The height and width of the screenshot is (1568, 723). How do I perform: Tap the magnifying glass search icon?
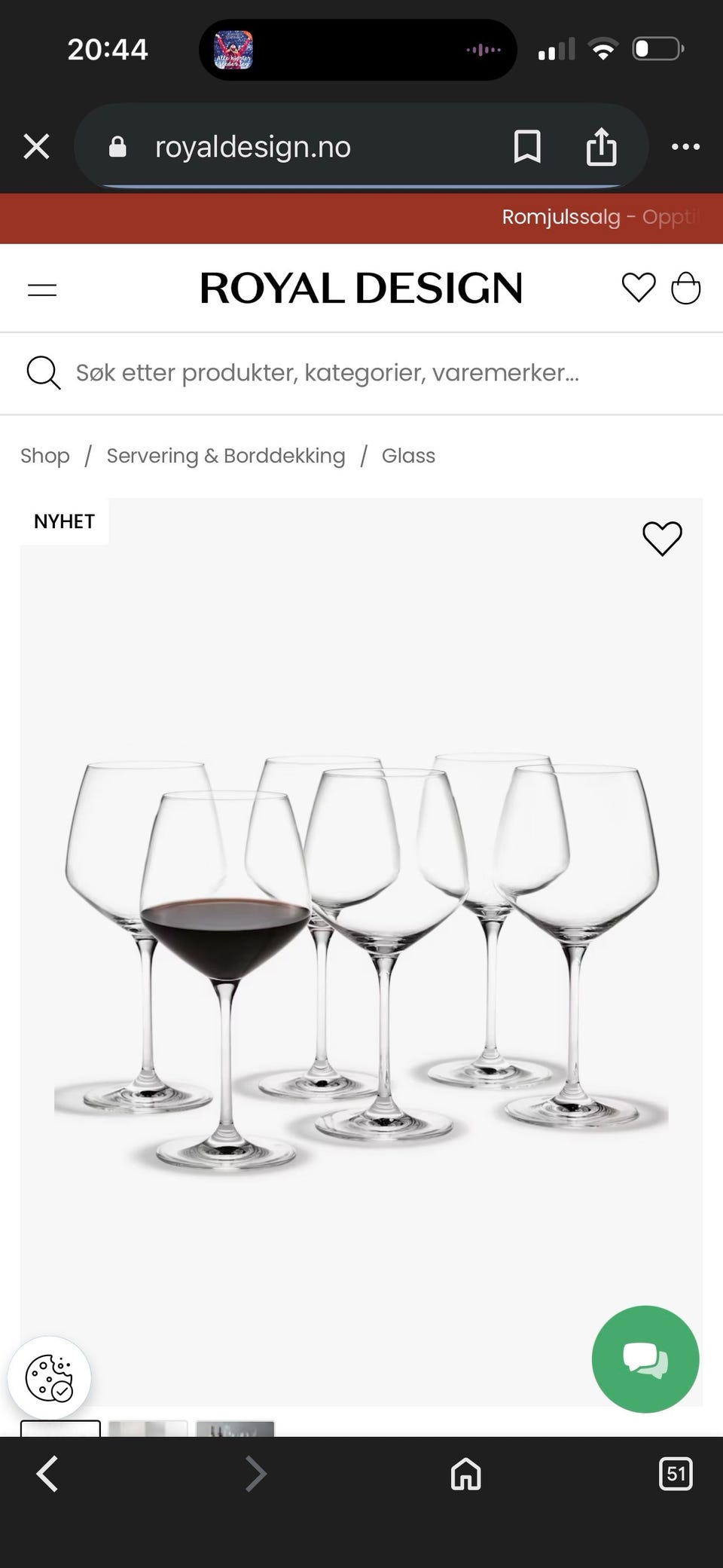[44, 373]
